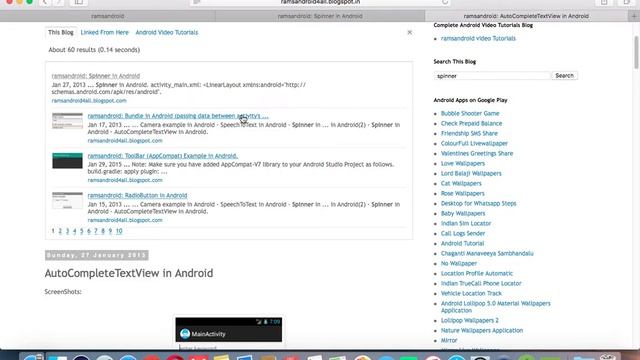
Task: Open Baby Wallpapers link
Action: [463, 213]
